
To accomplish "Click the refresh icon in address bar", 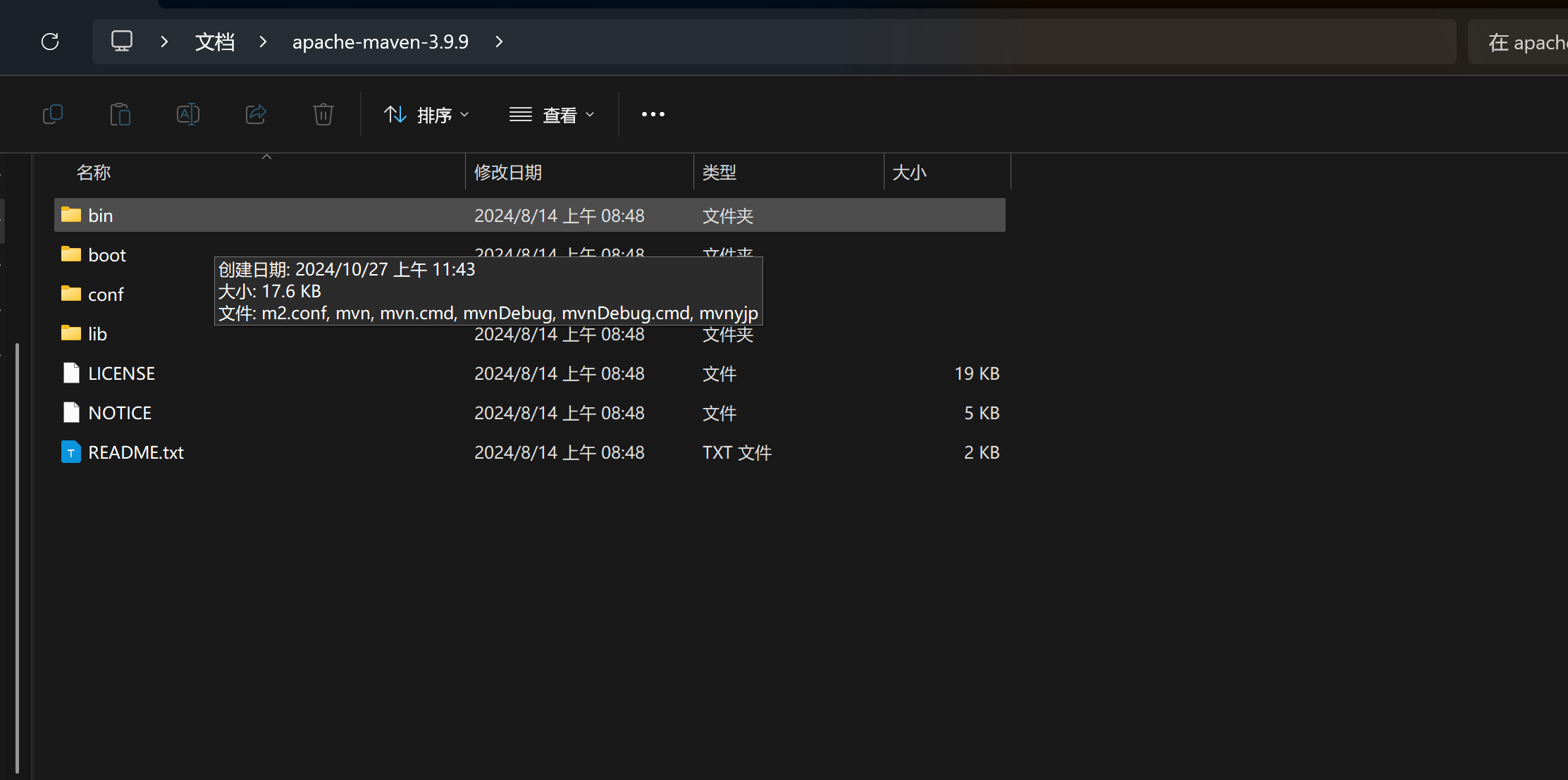I will tap(50, 42).
